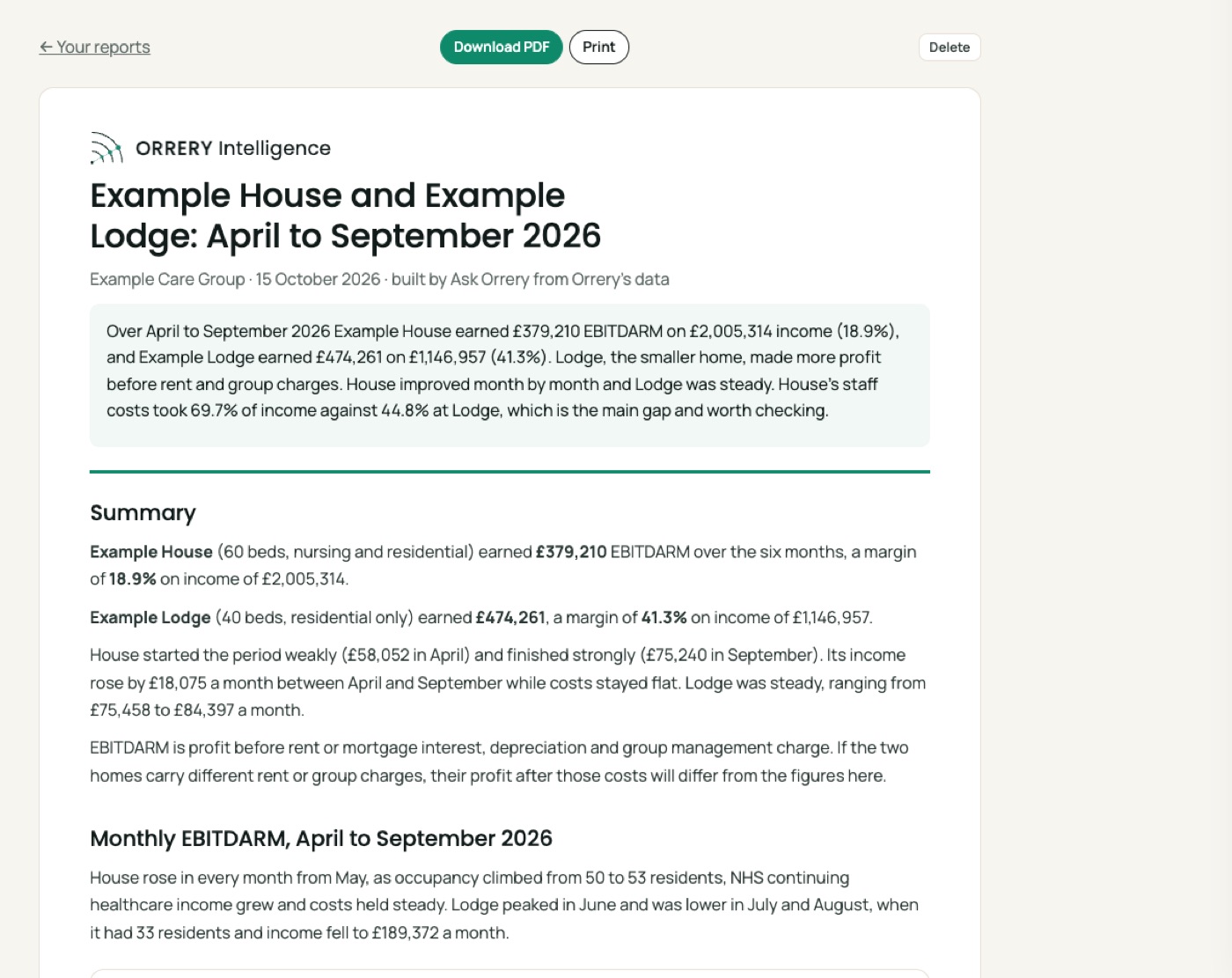Click the bold 18.9% margin figure
The image size is (1232, 978).
coord(133,579)
